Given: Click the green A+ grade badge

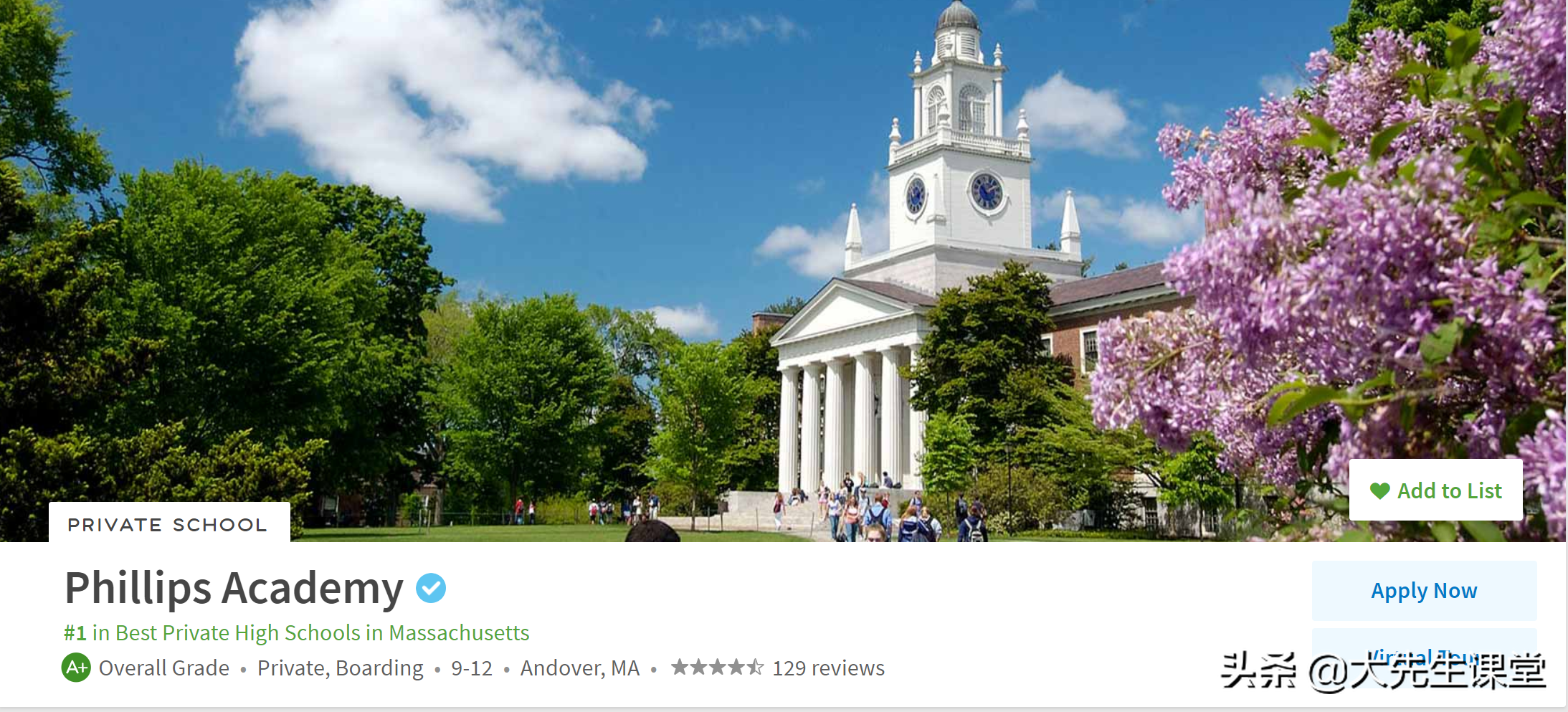Looking at the screenshot, I should [76, 668].
